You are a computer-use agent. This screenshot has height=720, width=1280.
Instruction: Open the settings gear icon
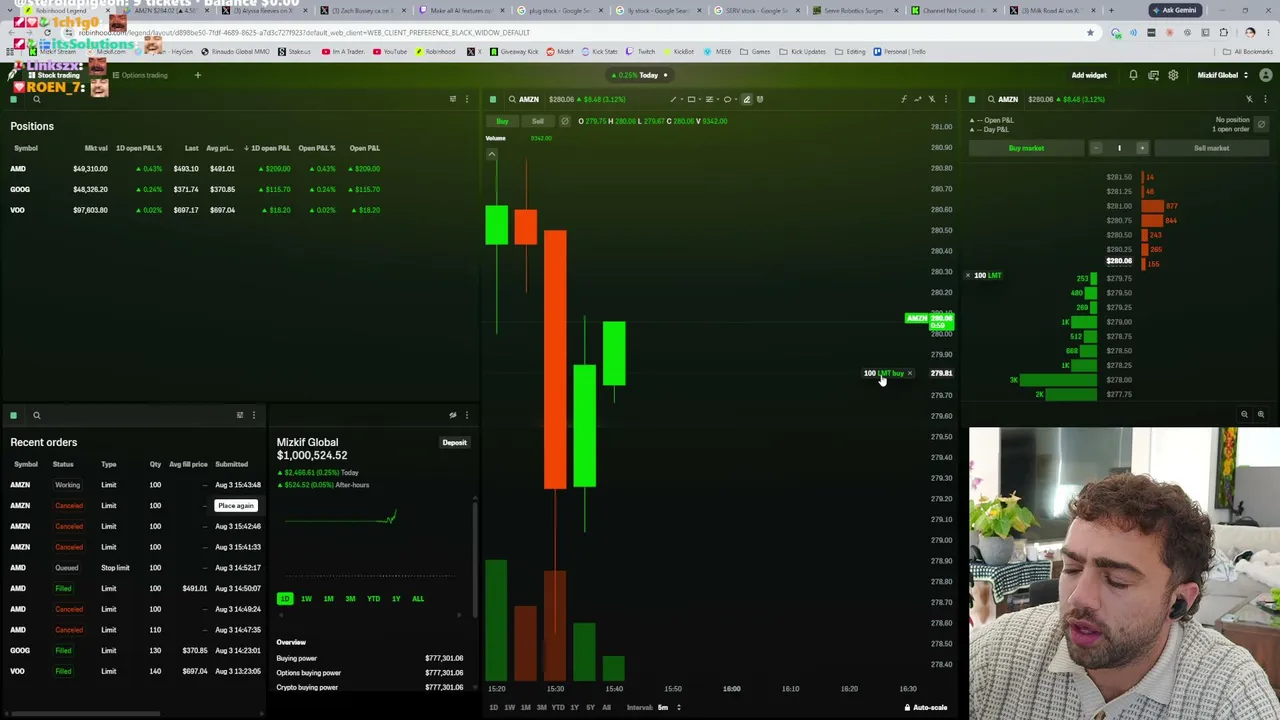coord(1173,75)
